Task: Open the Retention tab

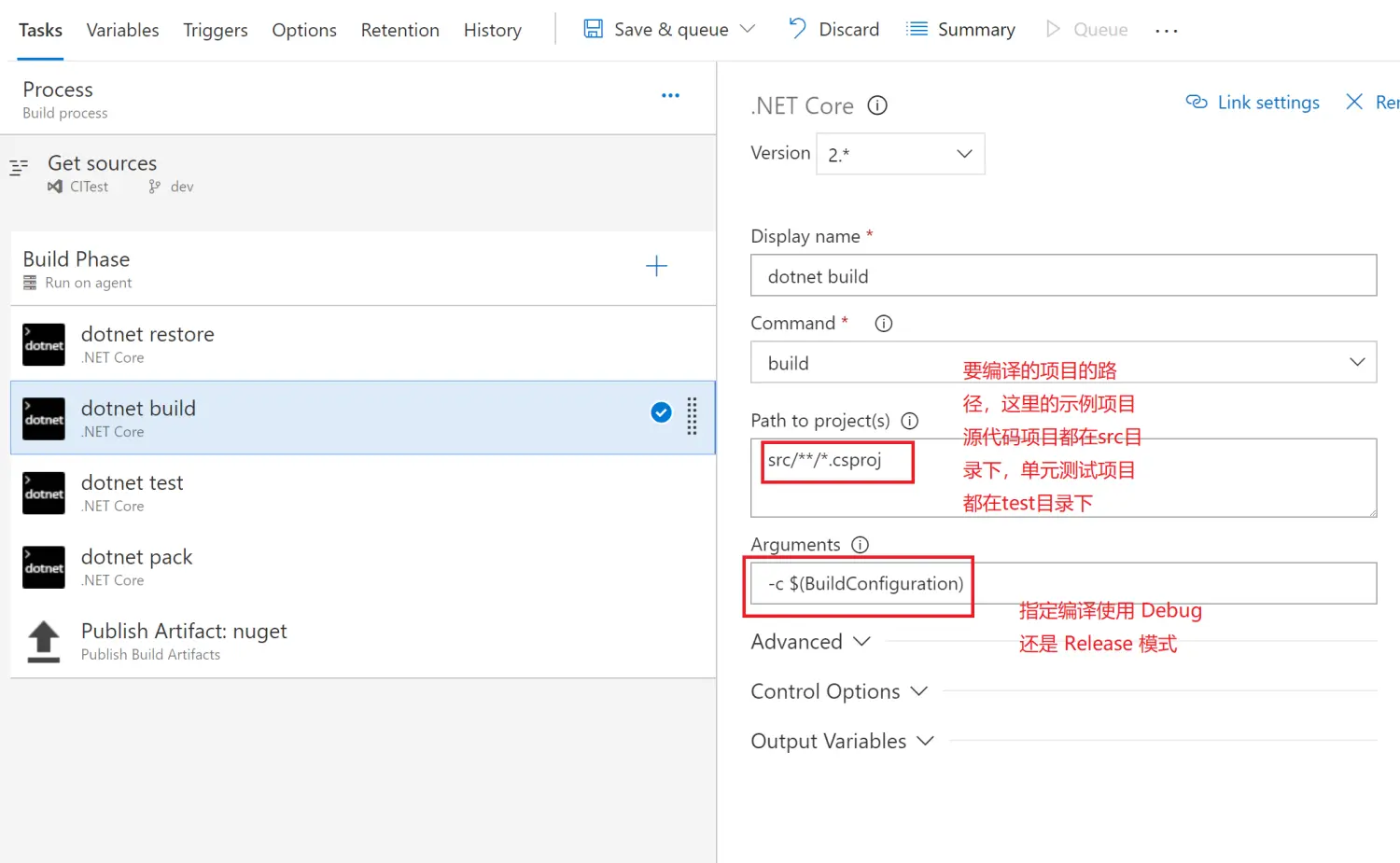Action: click(x=399, y=30)
